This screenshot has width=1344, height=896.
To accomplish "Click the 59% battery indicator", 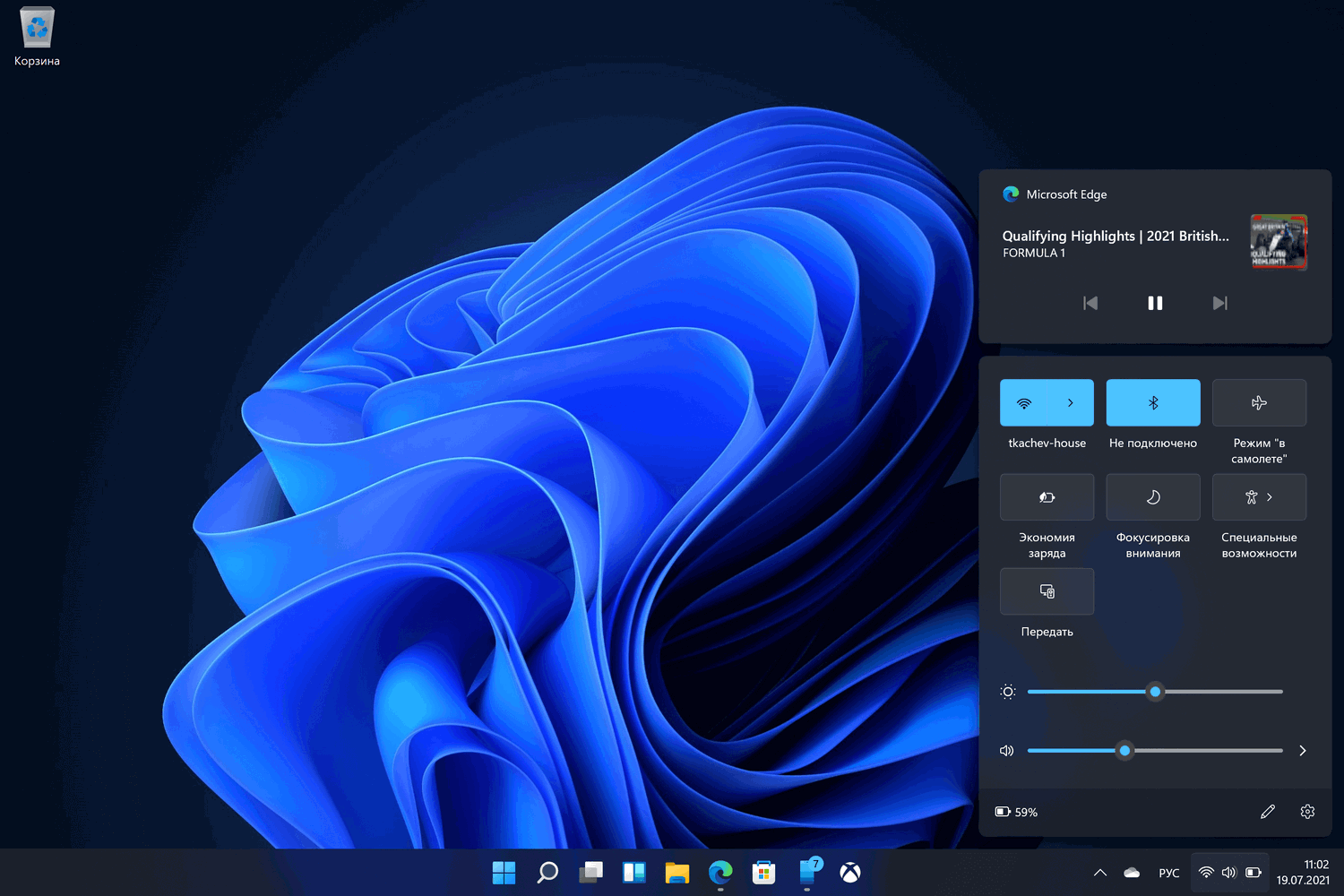I will pyautogui.click(x=1017, y=812).
